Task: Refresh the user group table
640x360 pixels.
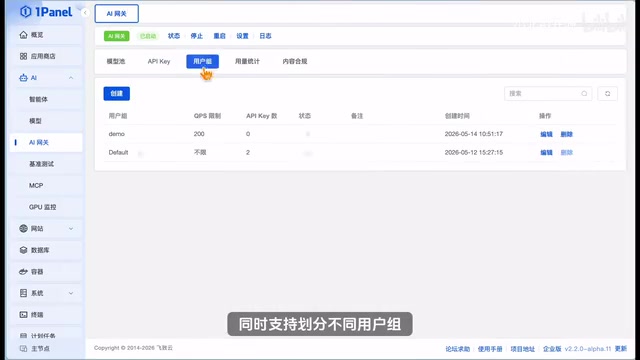Action: pos(607,93)
